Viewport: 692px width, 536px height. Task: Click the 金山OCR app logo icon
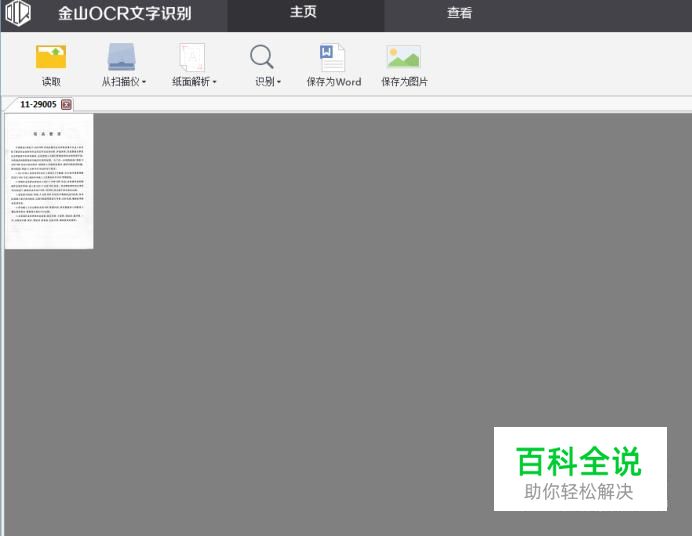(x=18, y=13)
